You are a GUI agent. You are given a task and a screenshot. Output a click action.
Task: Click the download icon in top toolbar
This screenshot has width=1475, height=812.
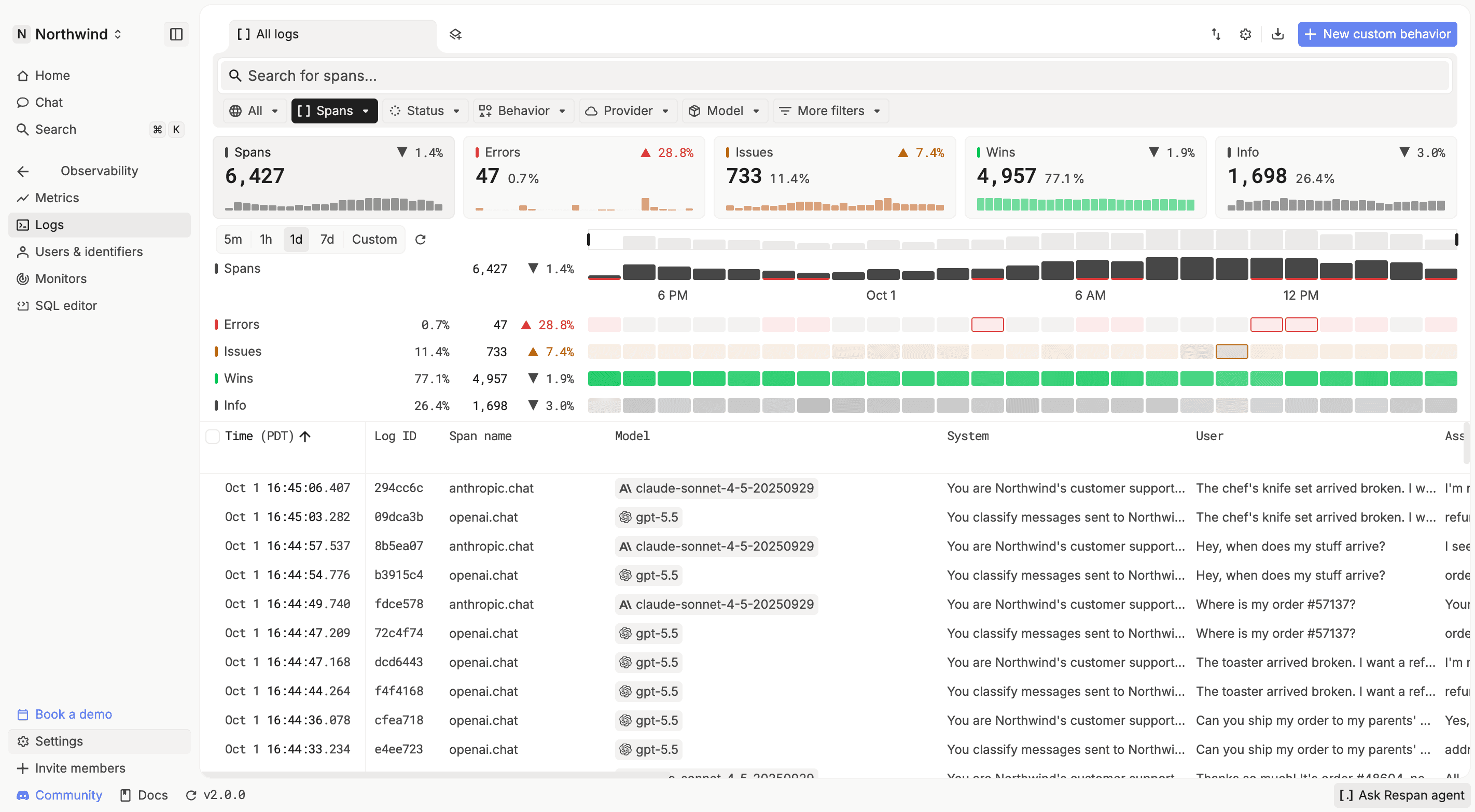(x=1277, y=34)
